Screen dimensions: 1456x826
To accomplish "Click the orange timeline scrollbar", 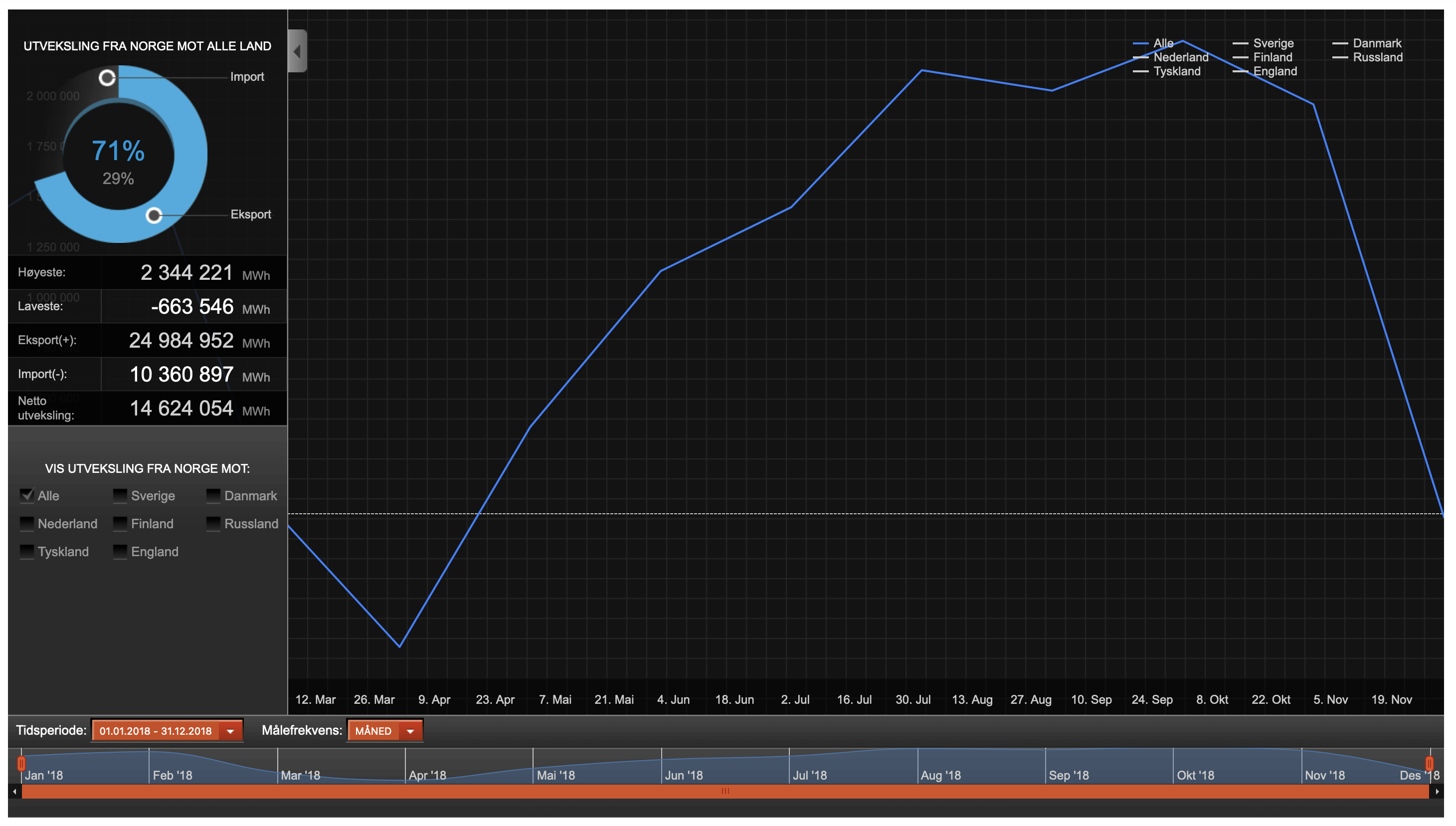I will coord(725,792).
